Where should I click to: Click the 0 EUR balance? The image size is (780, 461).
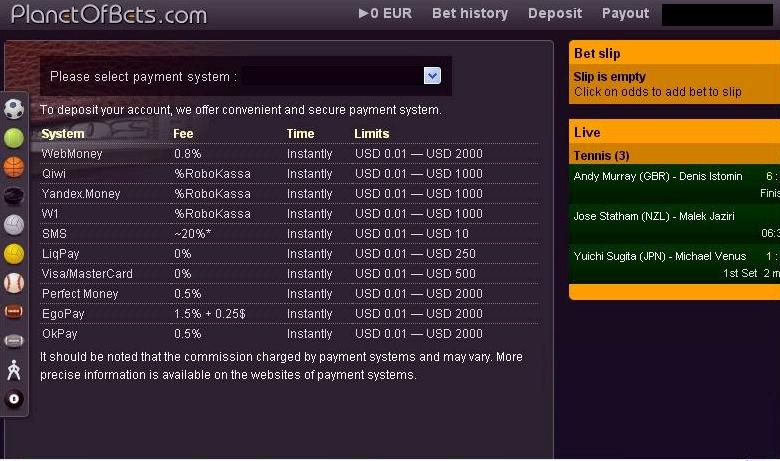(x=391, y=13)
